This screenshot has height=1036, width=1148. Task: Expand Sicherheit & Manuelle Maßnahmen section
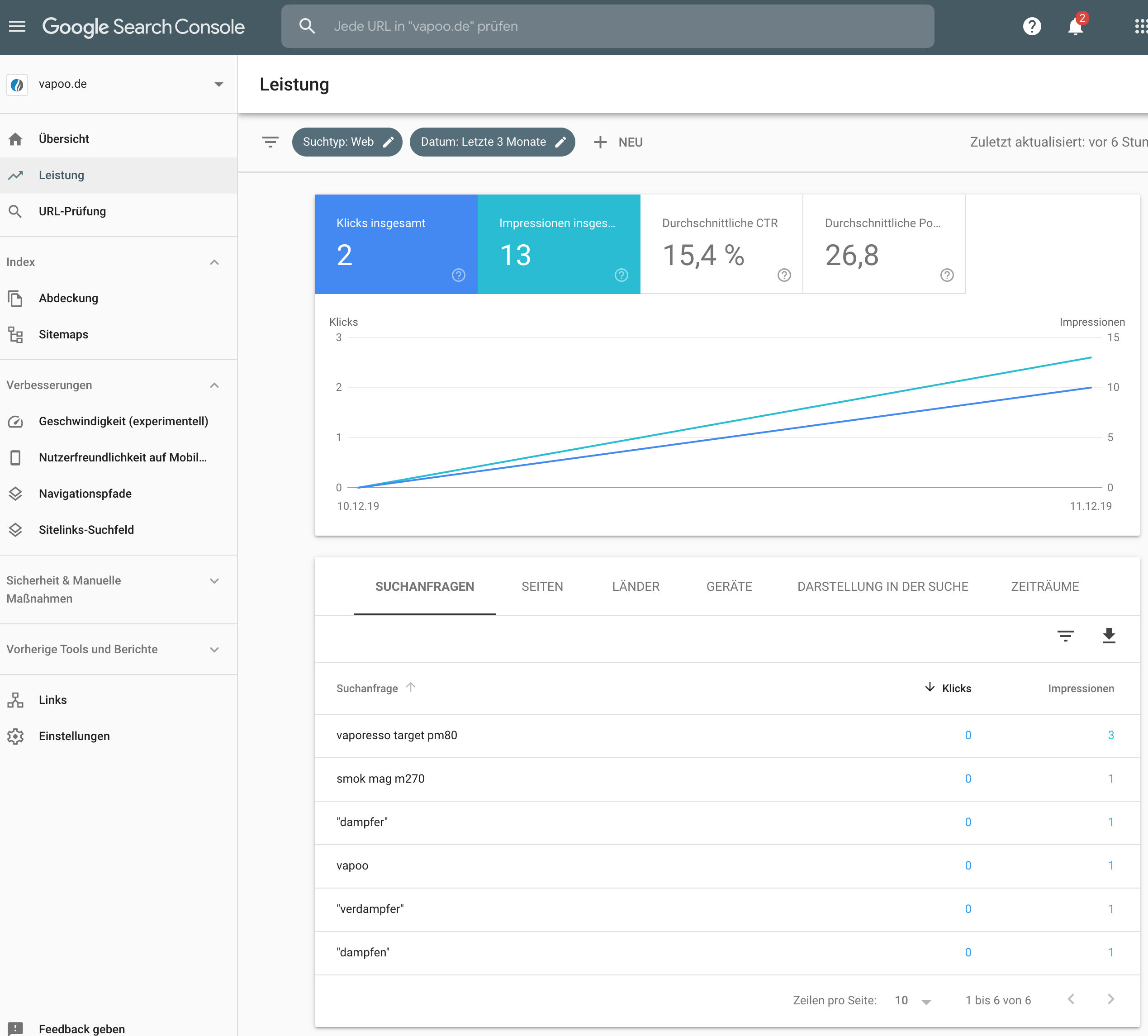[x=214, y=580]
